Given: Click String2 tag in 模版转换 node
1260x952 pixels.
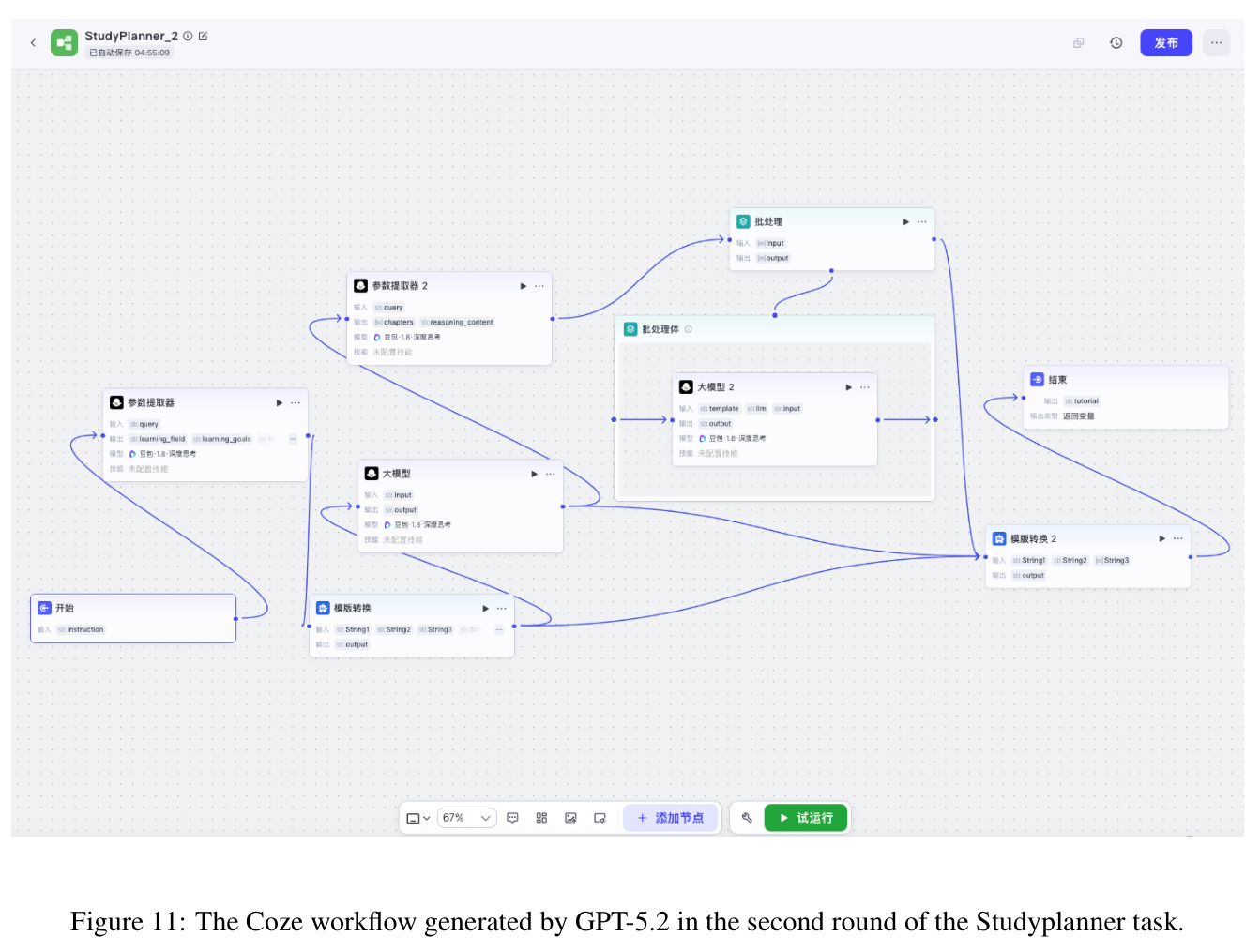Looking at the screenshot, I should pyautogui.click(x=394, y=630).
